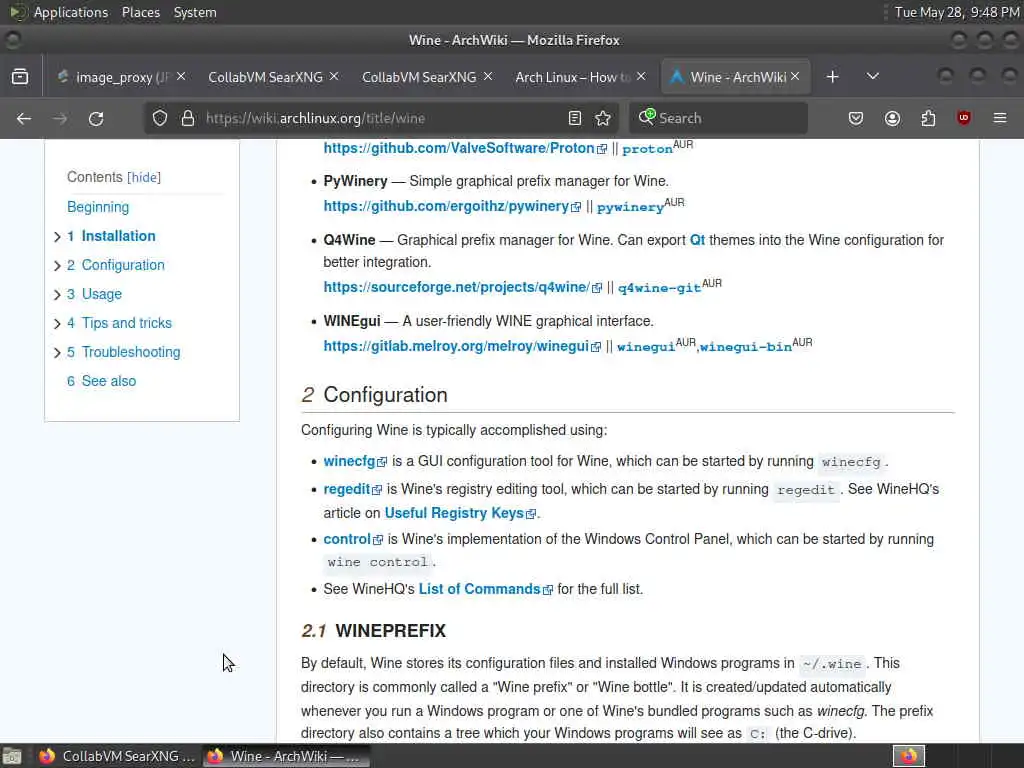The height and width of the screenshot is (768, 1024).
Task: Open the winecfg external link
Action: click(355, 462)
